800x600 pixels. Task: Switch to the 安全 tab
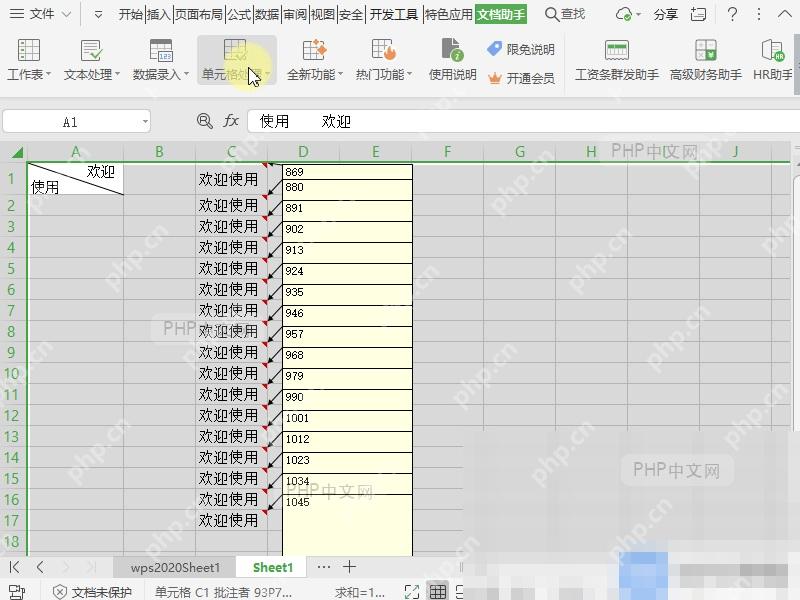[351, 14]
